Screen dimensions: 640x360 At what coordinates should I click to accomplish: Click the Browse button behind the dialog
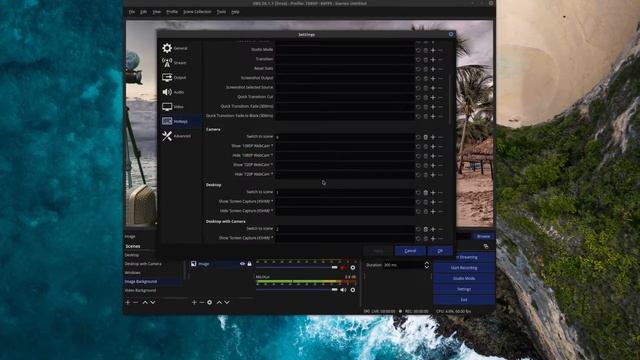[483, 236]
